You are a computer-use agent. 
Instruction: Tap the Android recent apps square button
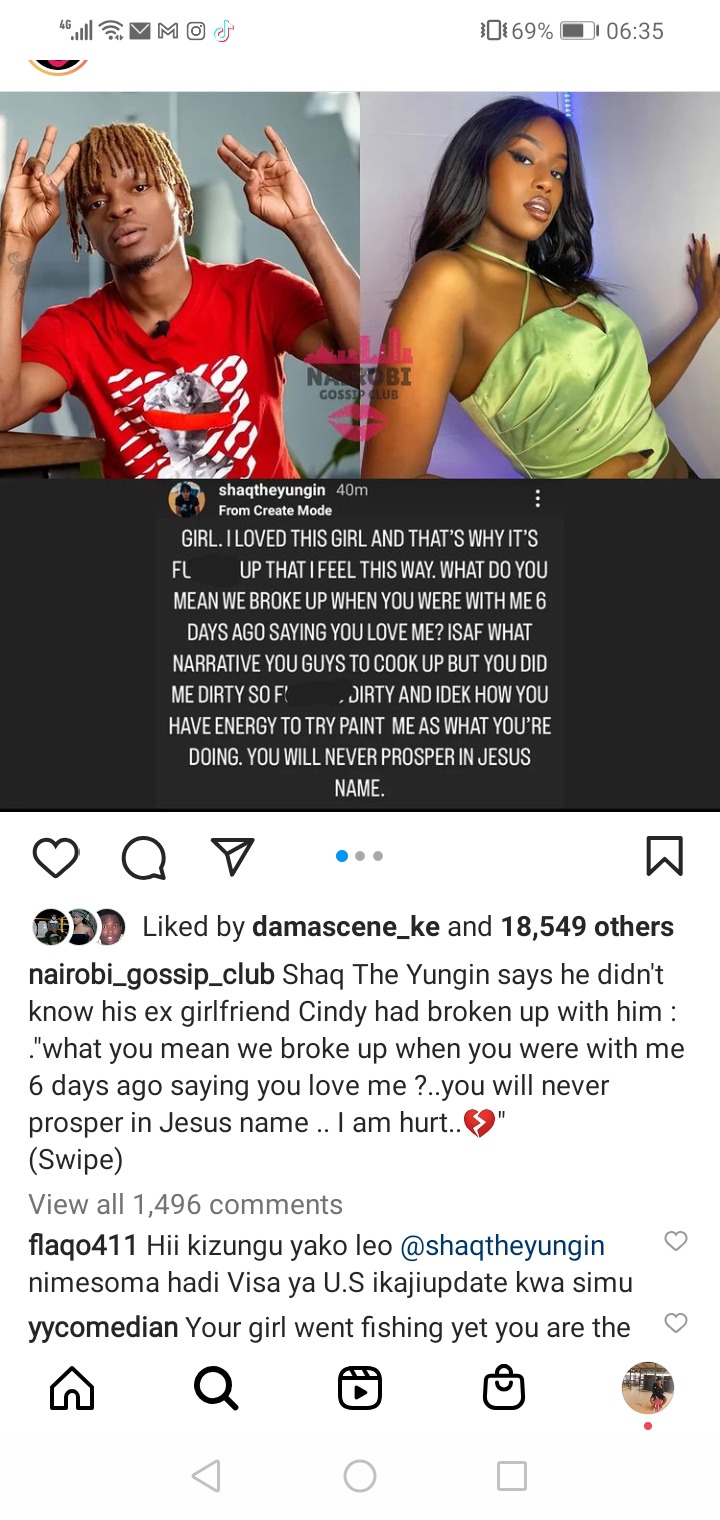click(x=512, y=1476)
